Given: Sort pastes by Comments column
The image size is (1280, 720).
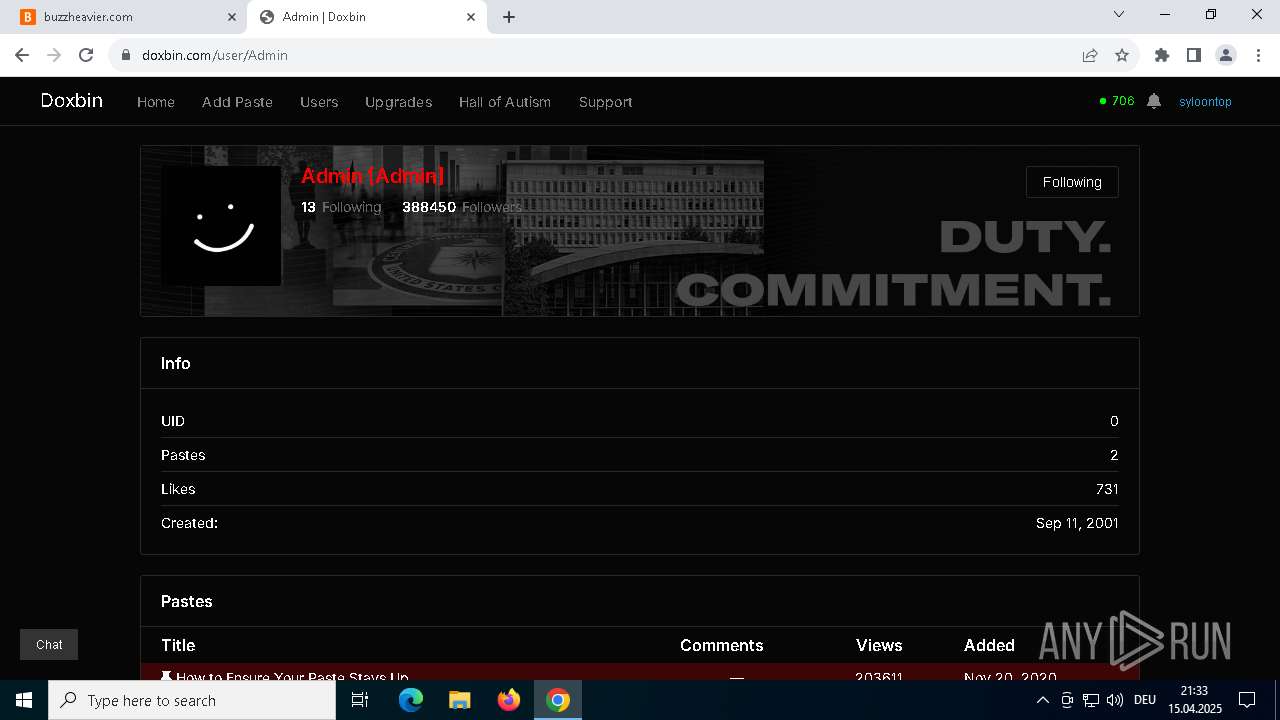Looking at the screenshot, I should (x=721, y=645).
